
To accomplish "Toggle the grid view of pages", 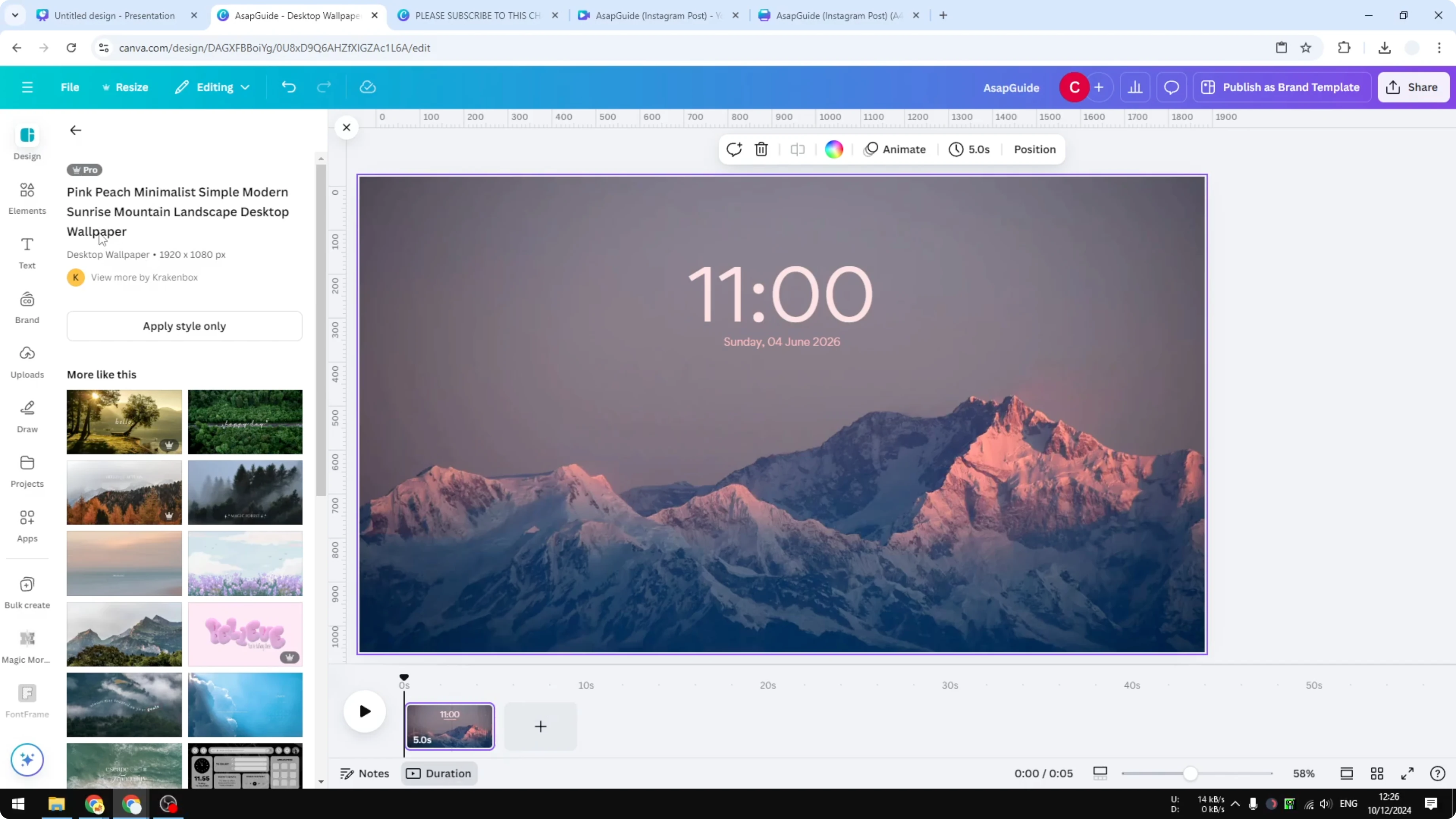I will [x=1377, y=773].
